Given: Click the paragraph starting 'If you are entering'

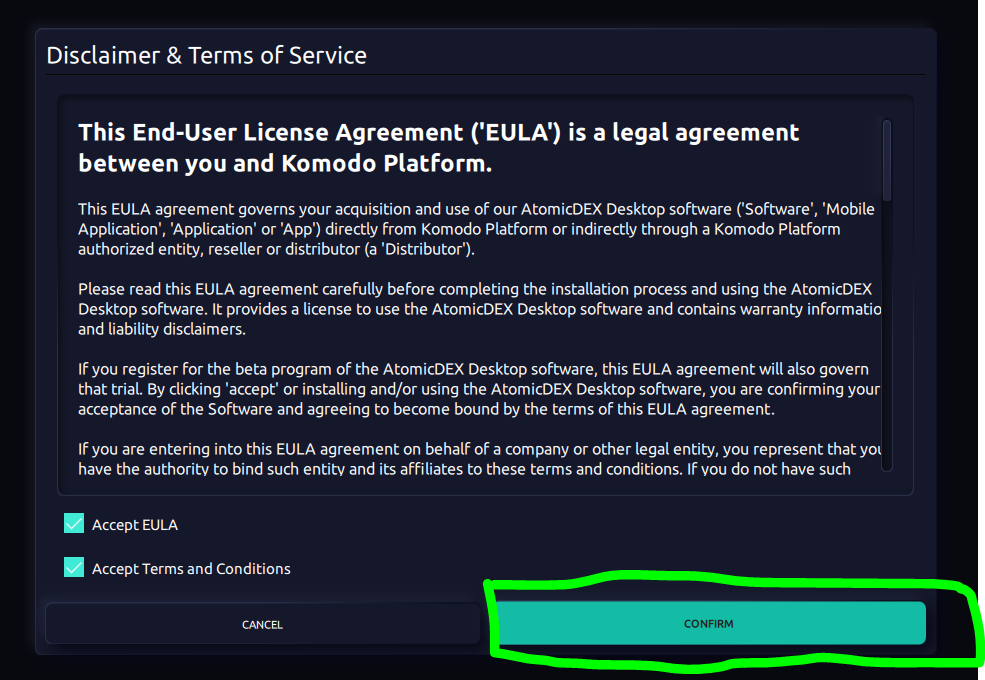Looking at the screenshot, I should point(479,459).
